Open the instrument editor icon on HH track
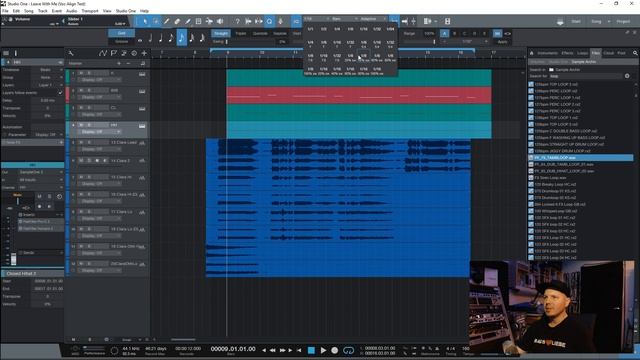 click(x=142, y=126)
